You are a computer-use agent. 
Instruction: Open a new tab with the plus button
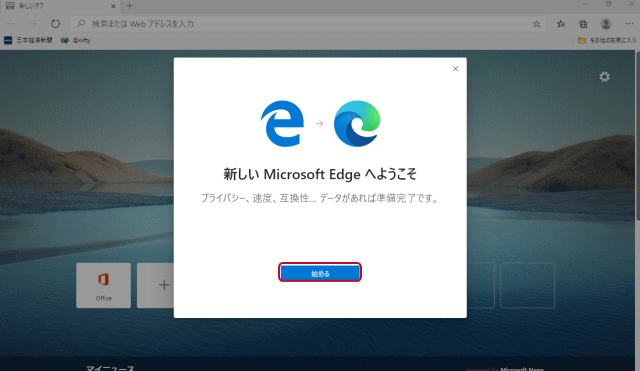tap(129, 6)
